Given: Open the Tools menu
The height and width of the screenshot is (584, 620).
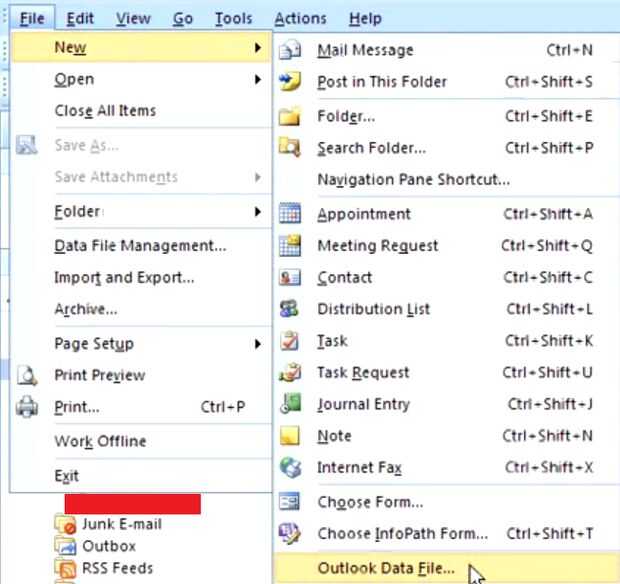Looking at the screenshot, I should (233, 18).
